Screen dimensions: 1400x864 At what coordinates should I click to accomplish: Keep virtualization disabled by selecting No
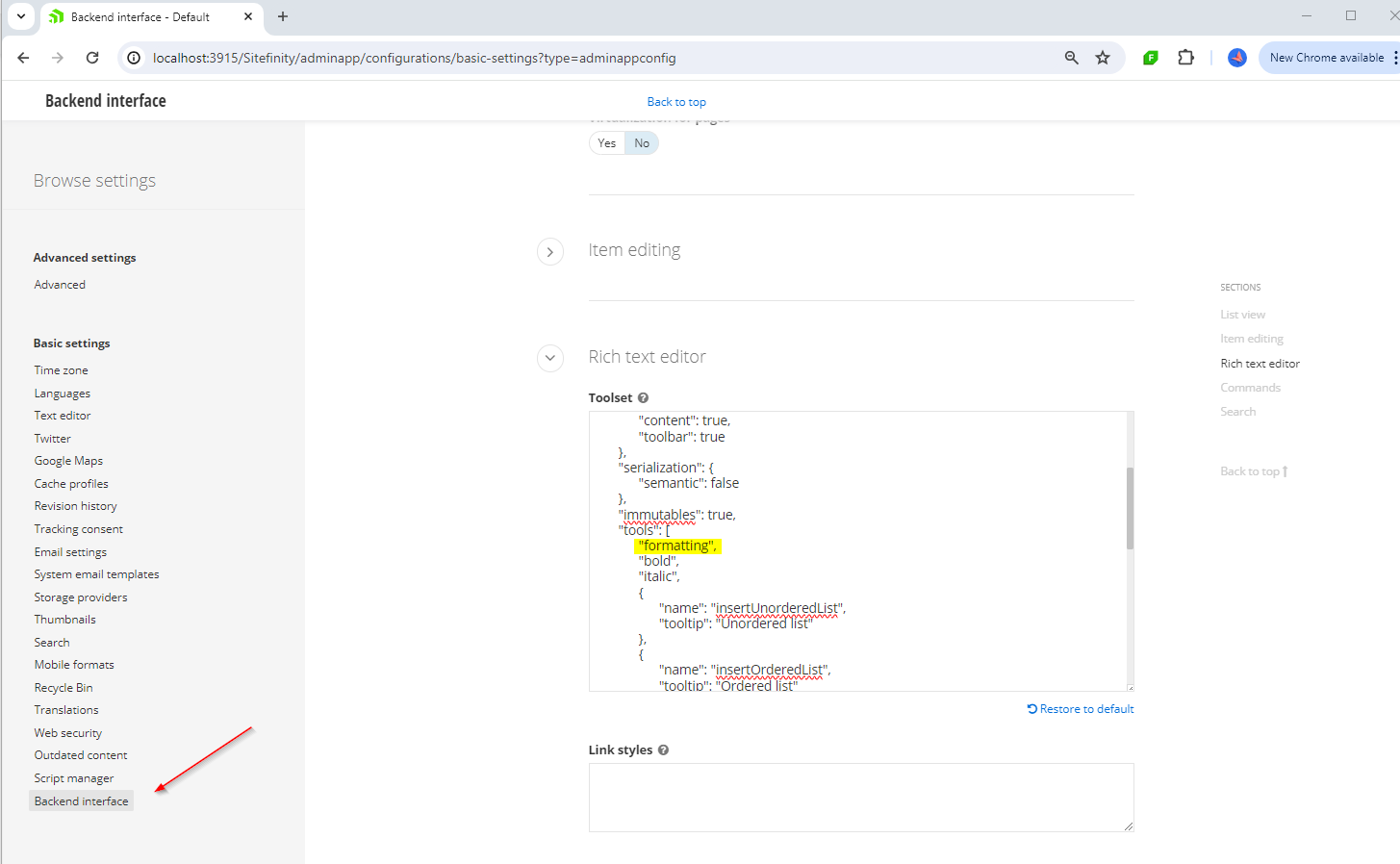pos(642,142)
